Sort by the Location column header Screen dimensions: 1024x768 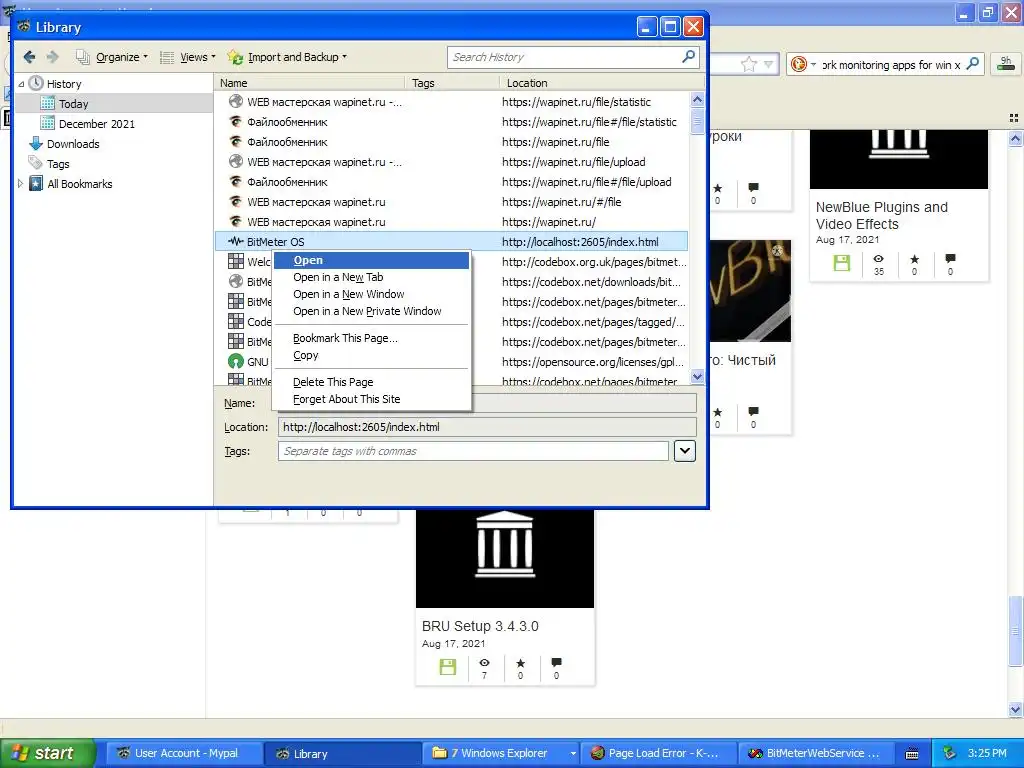pos(594,83)
